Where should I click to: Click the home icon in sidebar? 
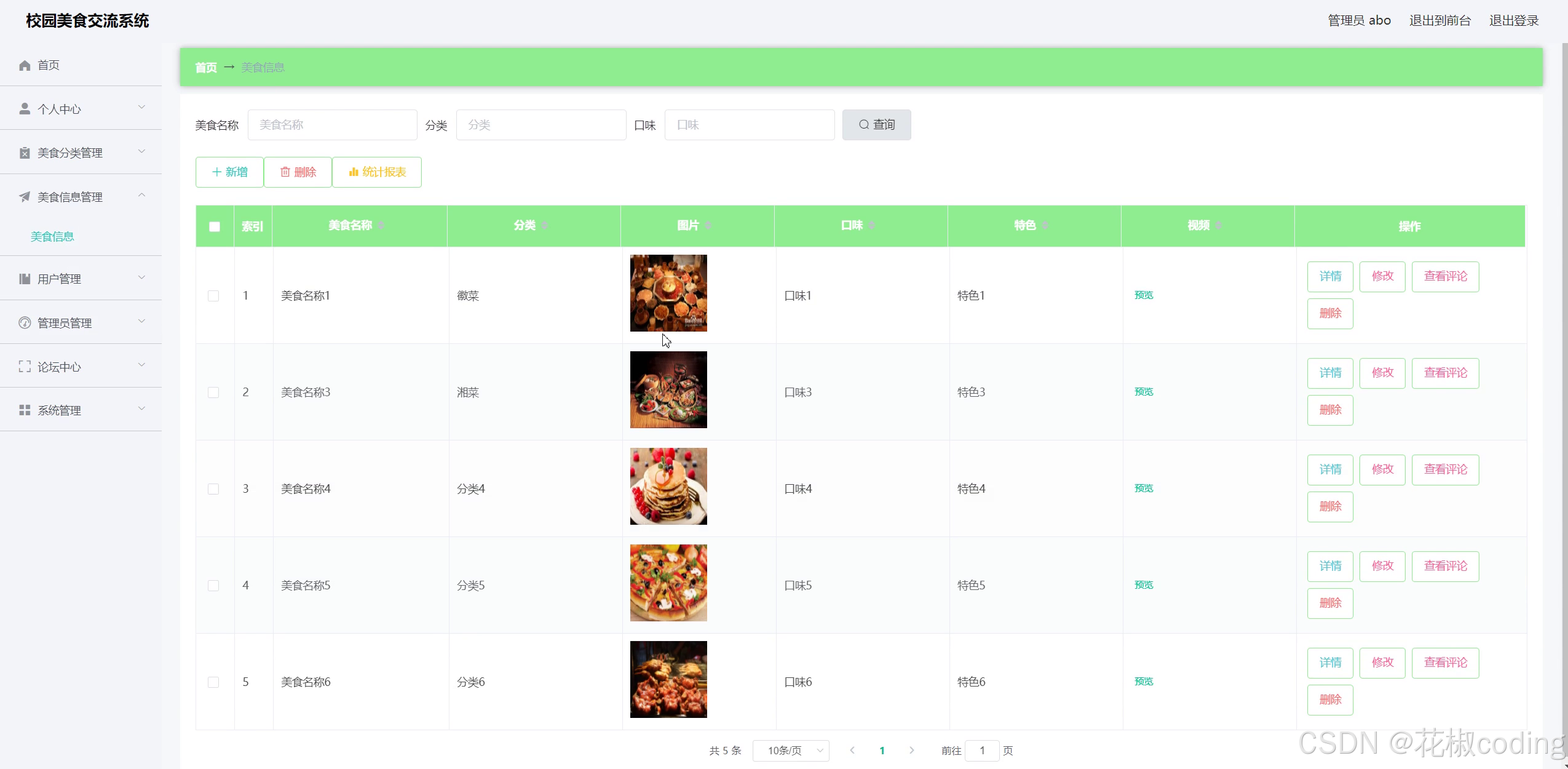(25, 65)
